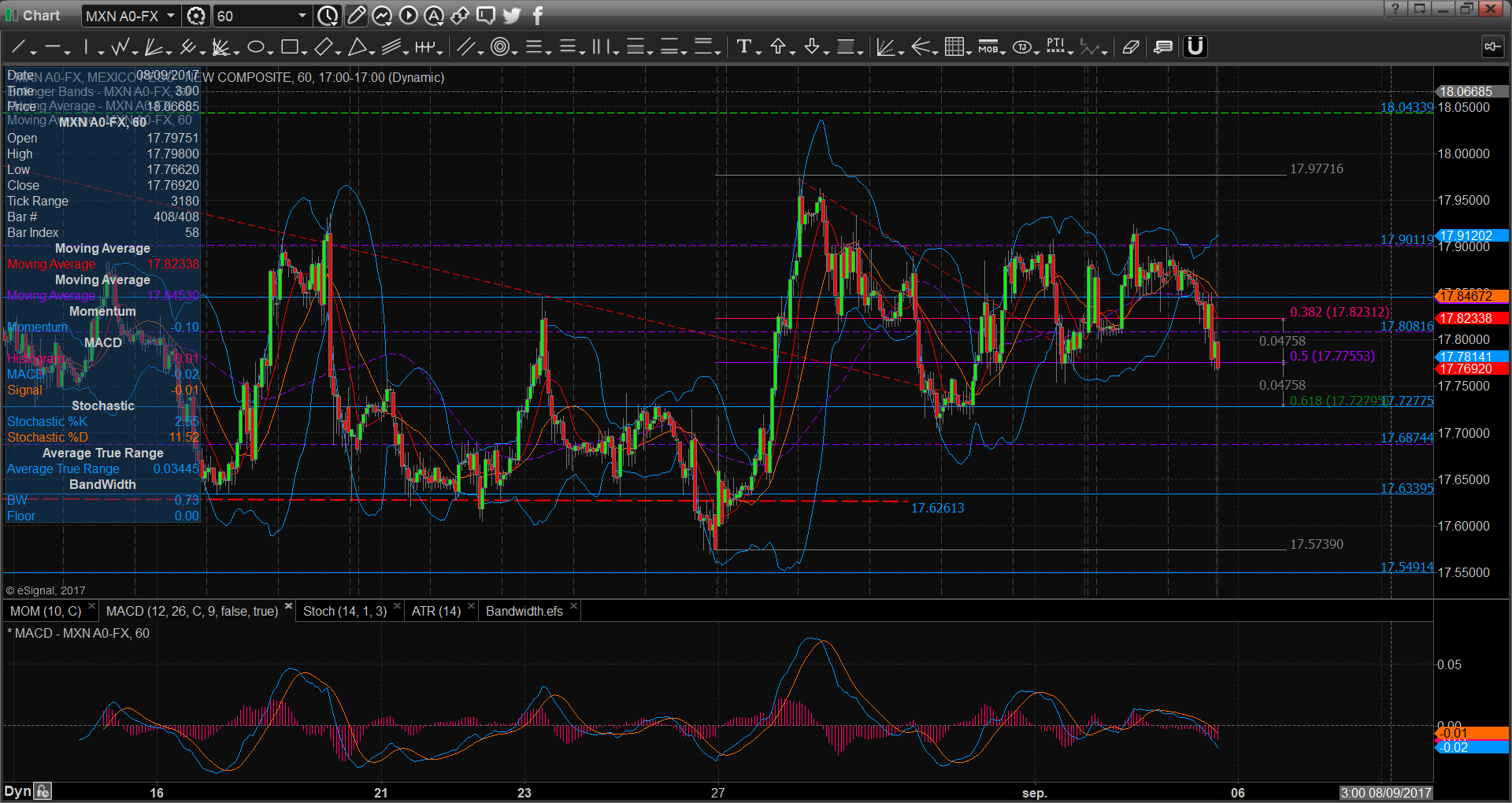Open the 60 interval dropdown
1512x803 pixels.
click(x=302, y=16)
